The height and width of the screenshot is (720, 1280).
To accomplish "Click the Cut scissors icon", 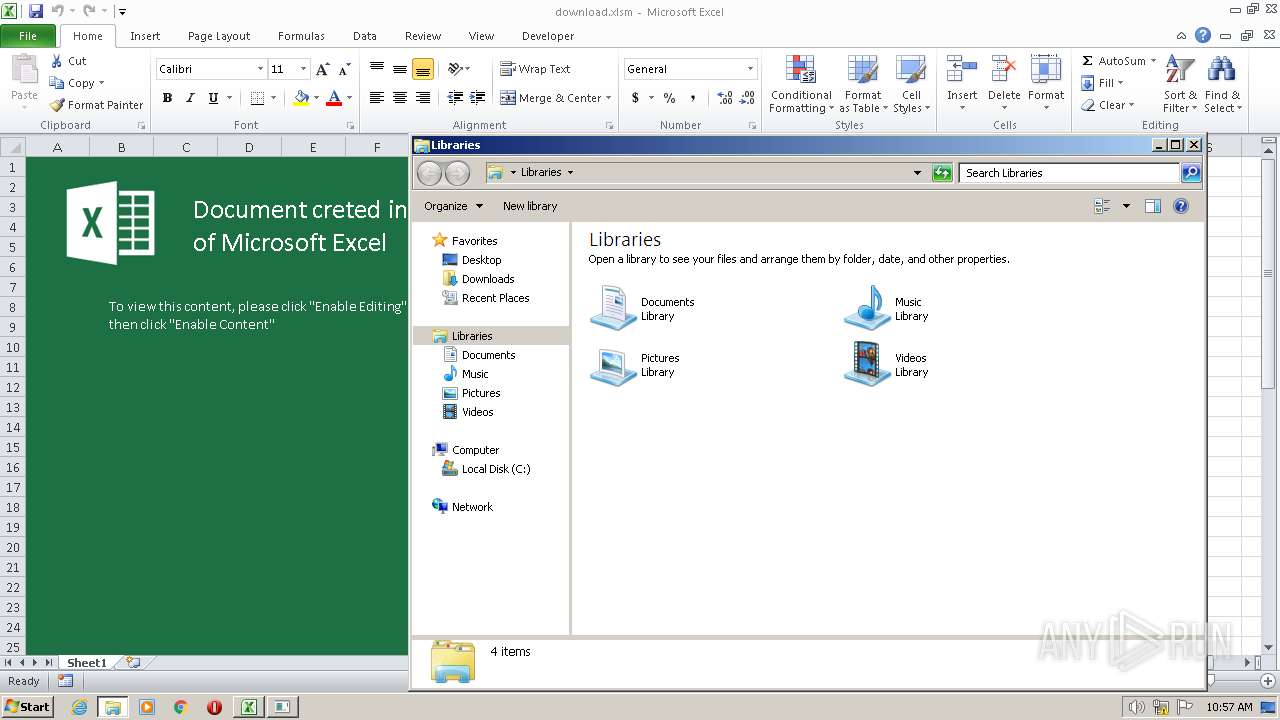I will click(57, 61).
